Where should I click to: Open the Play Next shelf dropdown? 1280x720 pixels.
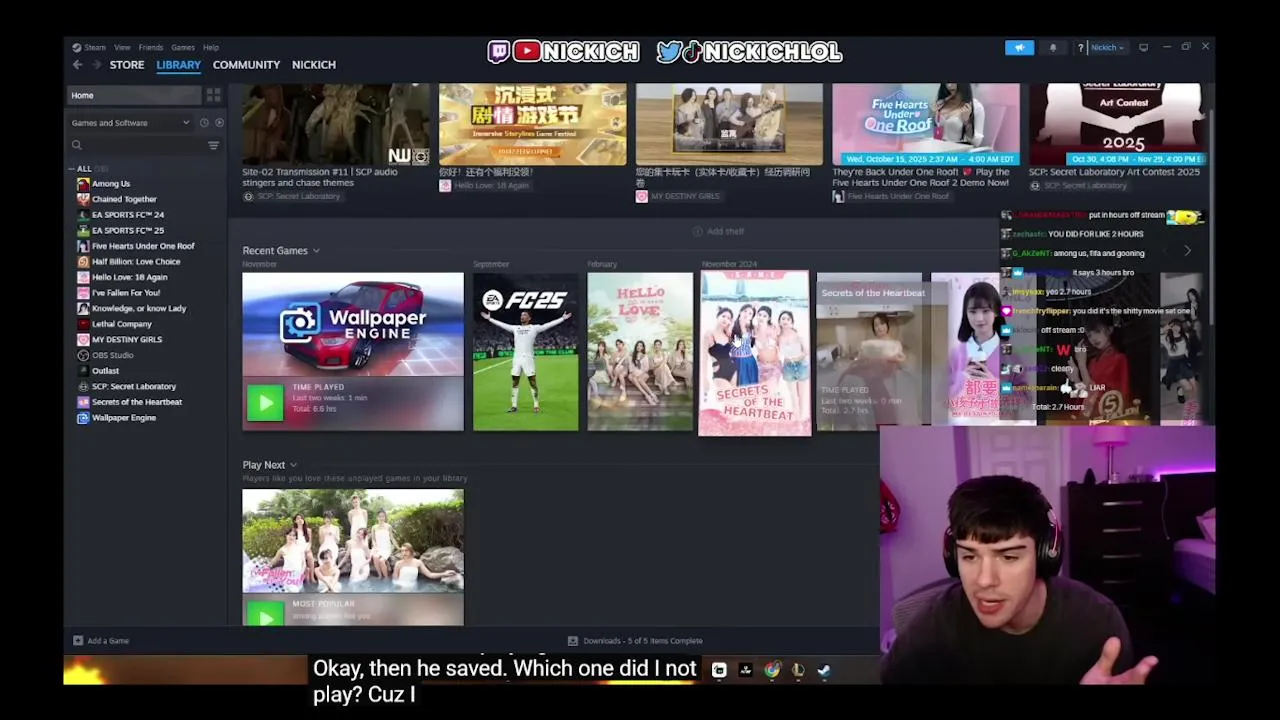(x=293, y=465)
